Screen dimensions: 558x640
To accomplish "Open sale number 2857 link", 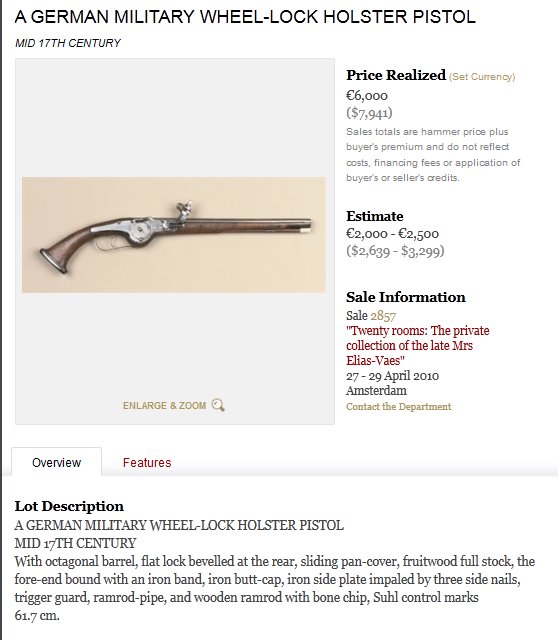I will point(383,316).
